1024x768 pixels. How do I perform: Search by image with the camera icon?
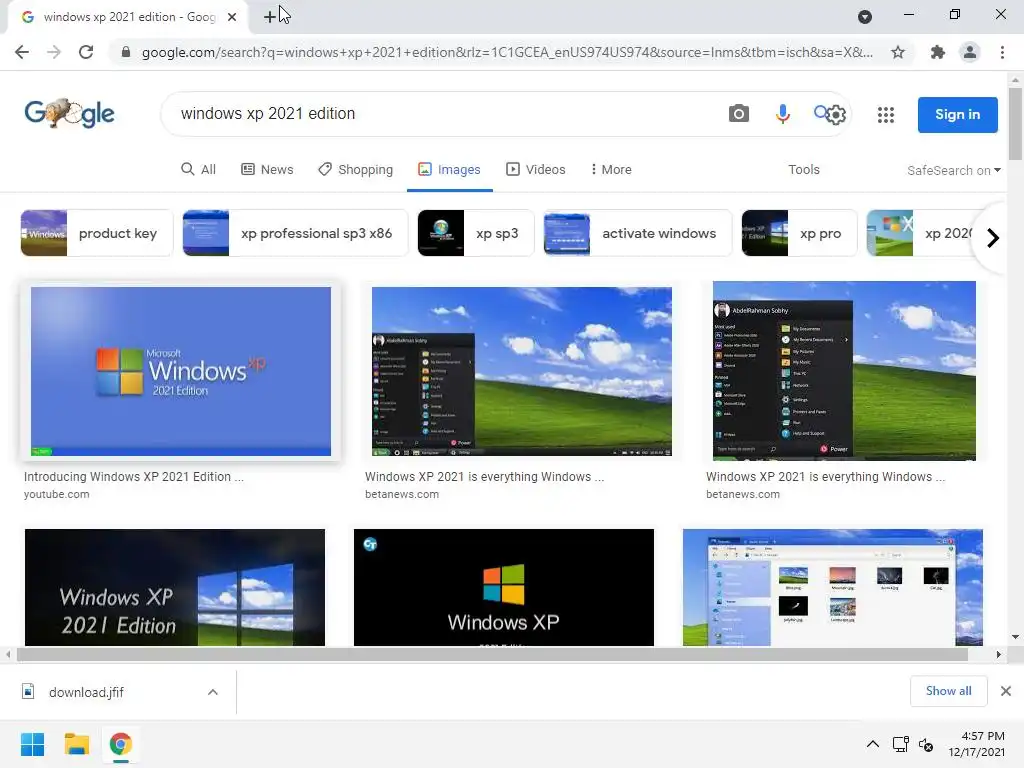coord(739,114)
